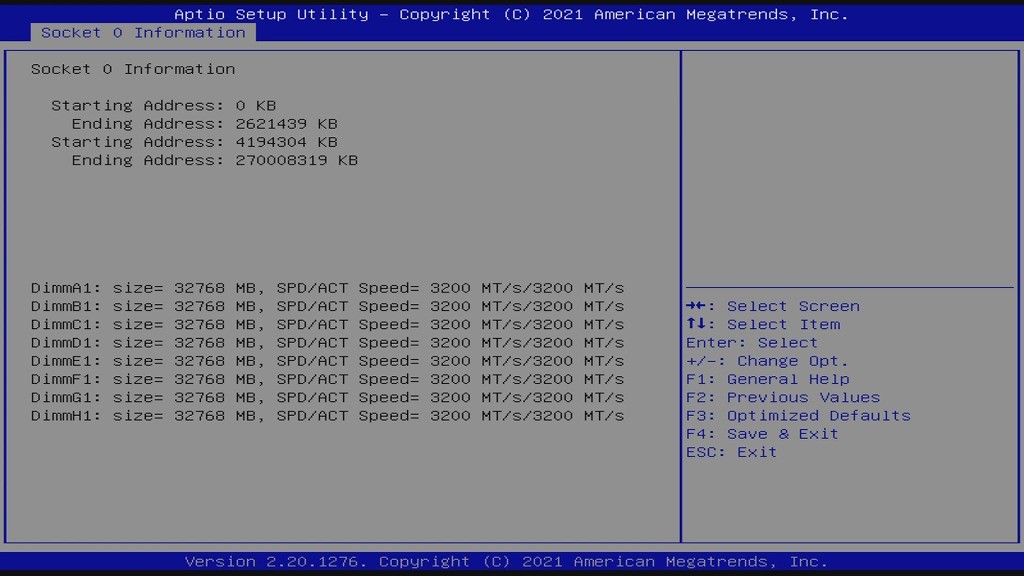
Task: Click the DimmC1 memory row
Action: click(x=327, y=325)
